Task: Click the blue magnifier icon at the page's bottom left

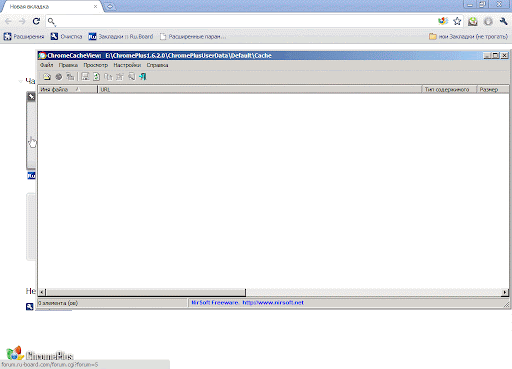Action: tap(30, 306)
